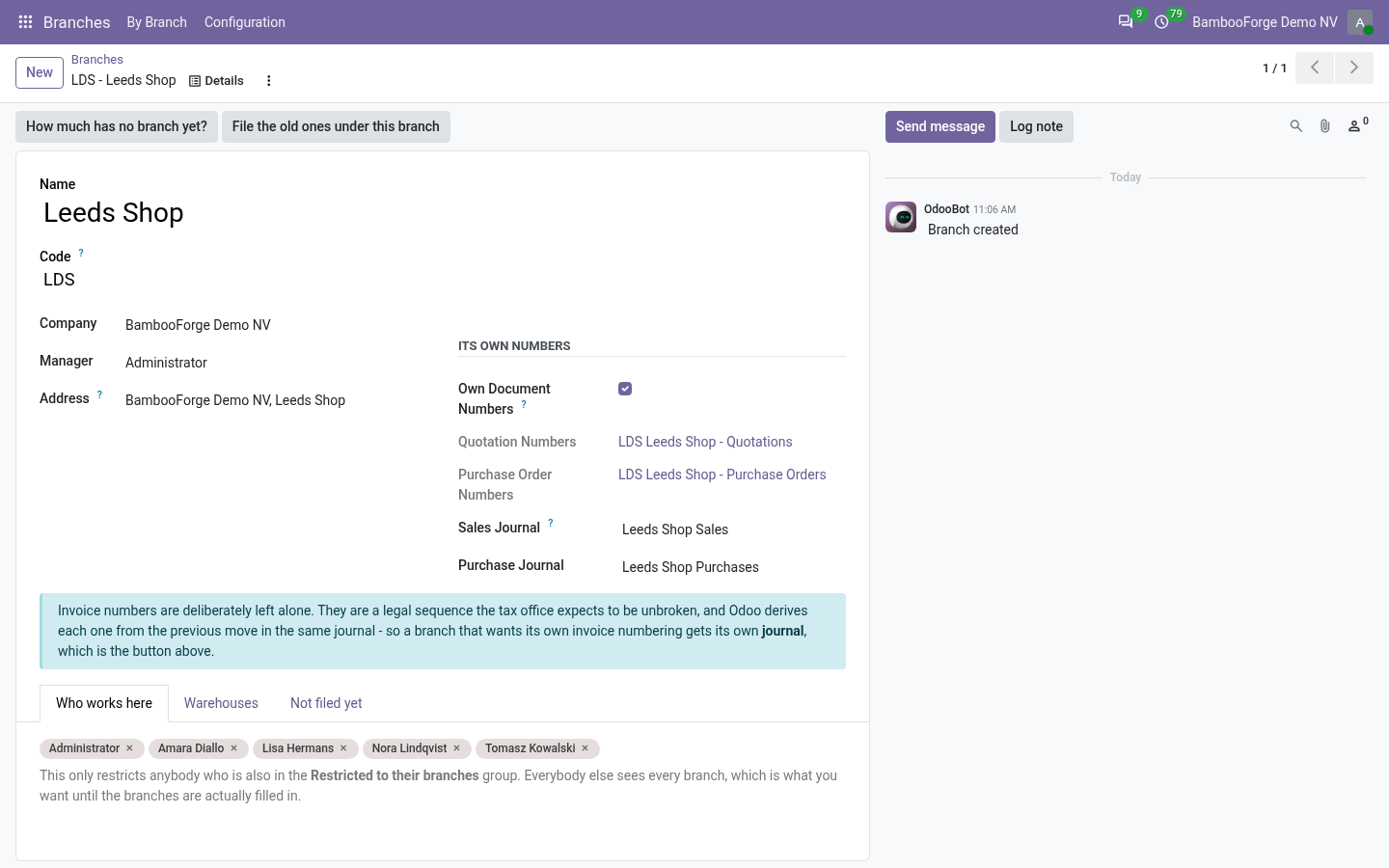The image size is (1389, 868).
Task: Open the three-dot actions menu
Action: point(269,81)
